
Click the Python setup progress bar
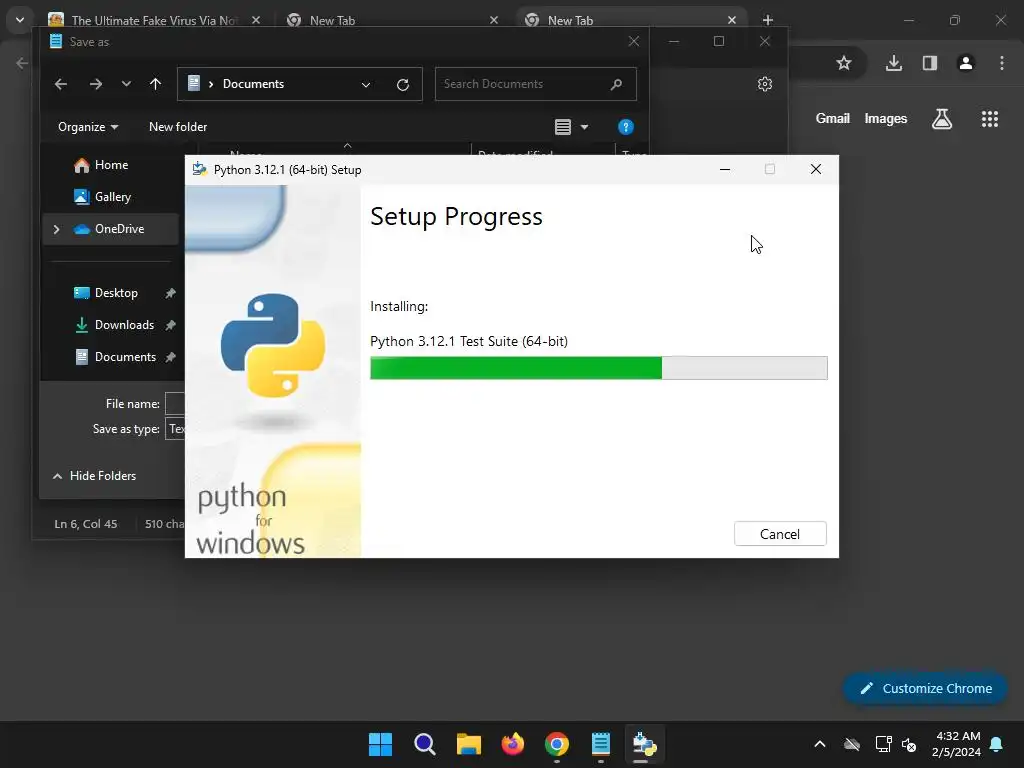coord(598,368)
